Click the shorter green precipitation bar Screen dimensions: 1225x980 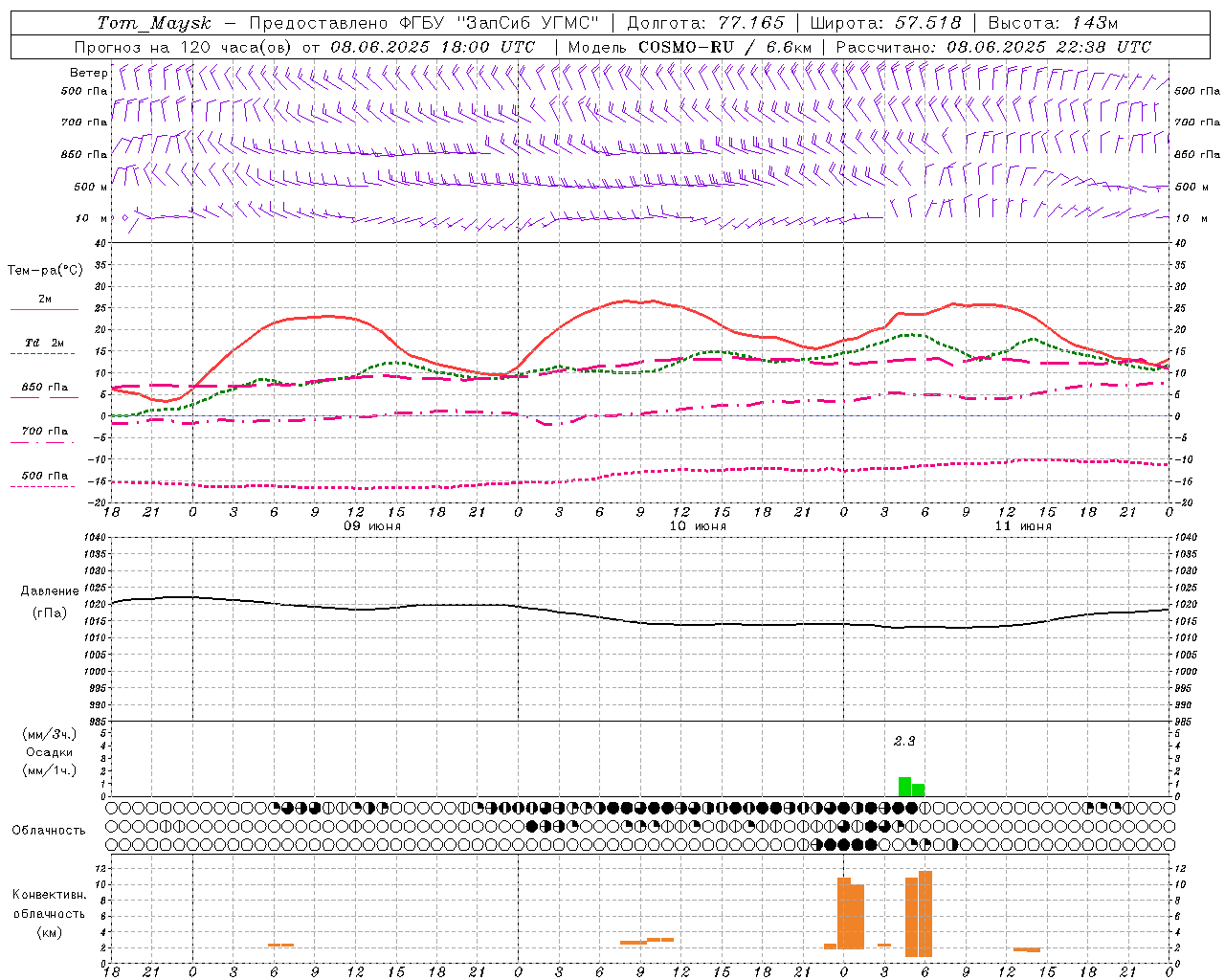point(919,791)
